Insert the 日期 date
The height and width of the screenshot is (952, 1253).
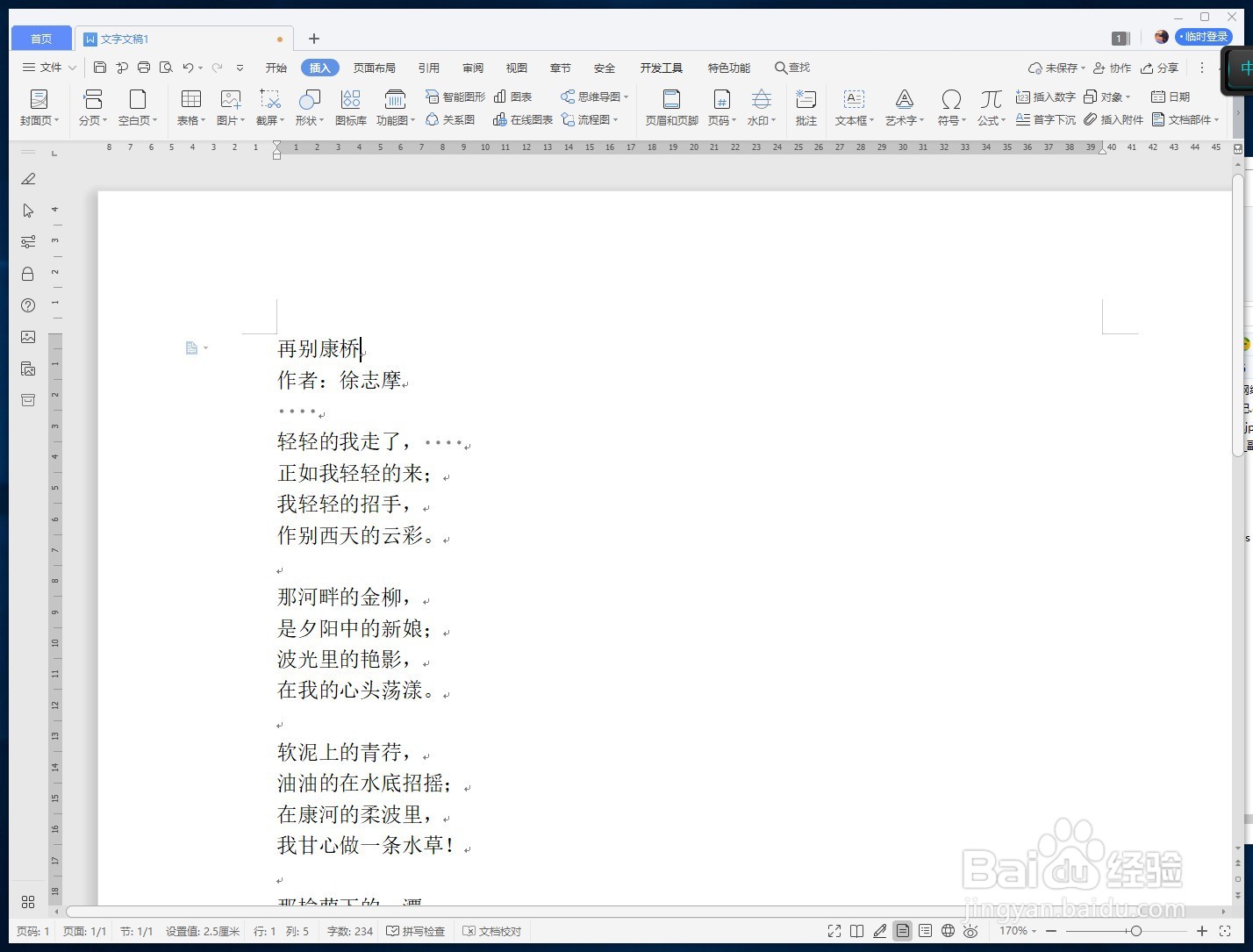tap(1171, 97)
